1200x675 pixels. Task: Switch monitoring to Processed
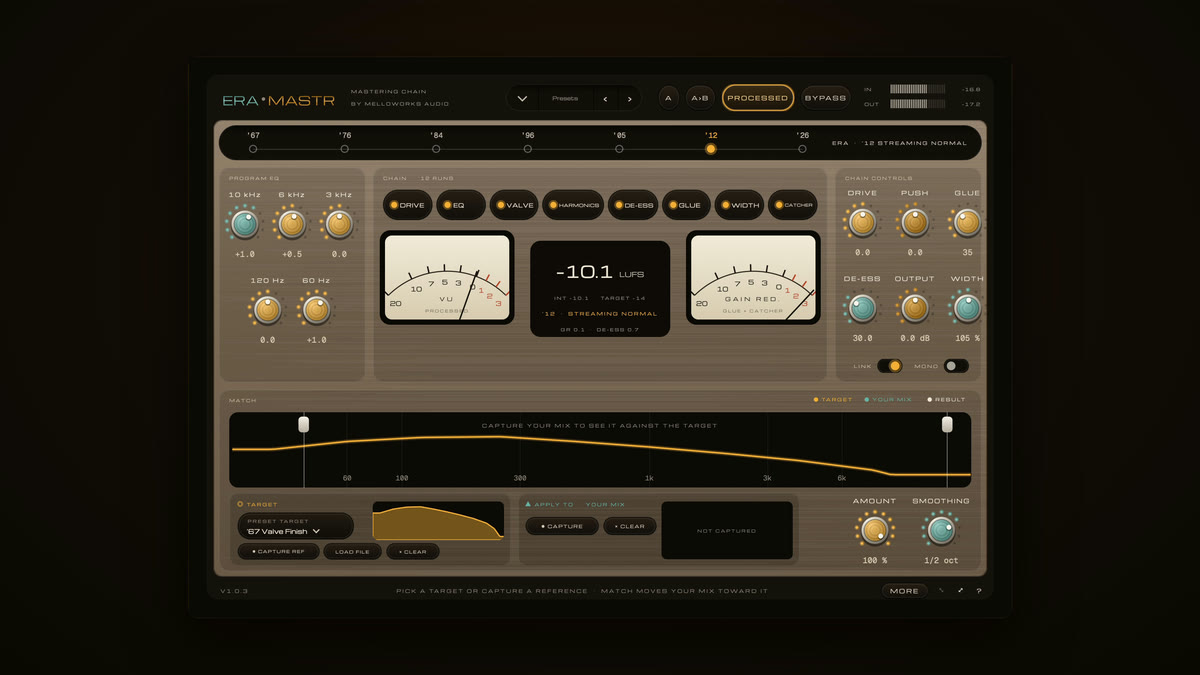click(758, 98)
